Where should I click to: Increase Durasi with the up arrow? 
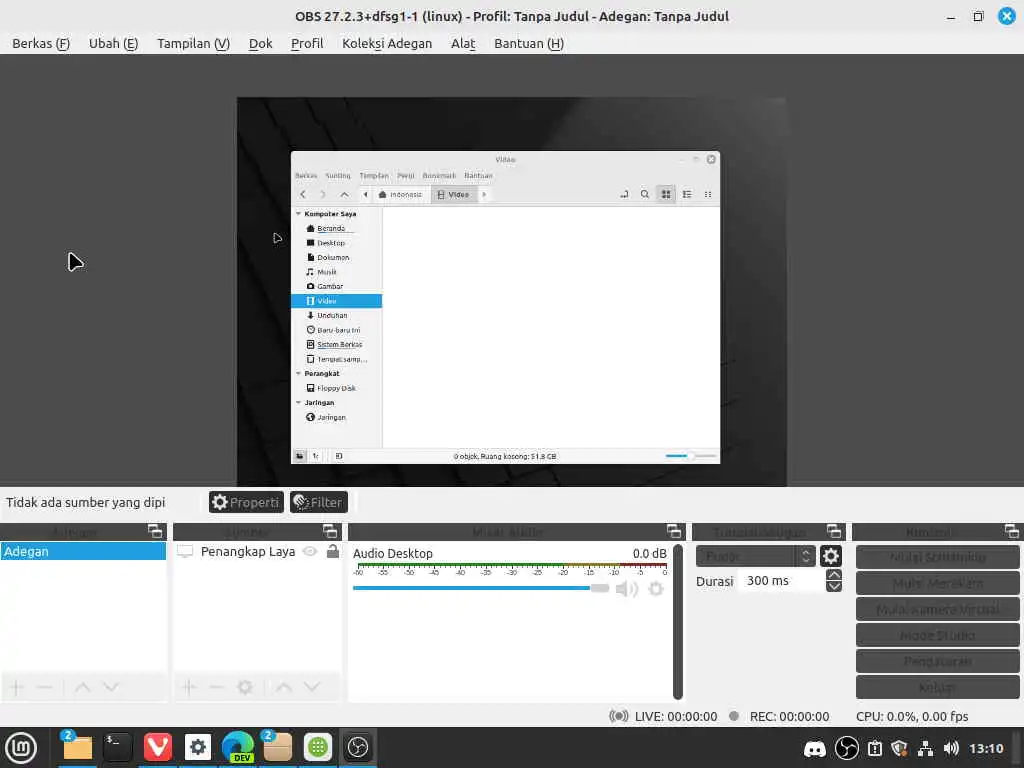click(834, 575)
